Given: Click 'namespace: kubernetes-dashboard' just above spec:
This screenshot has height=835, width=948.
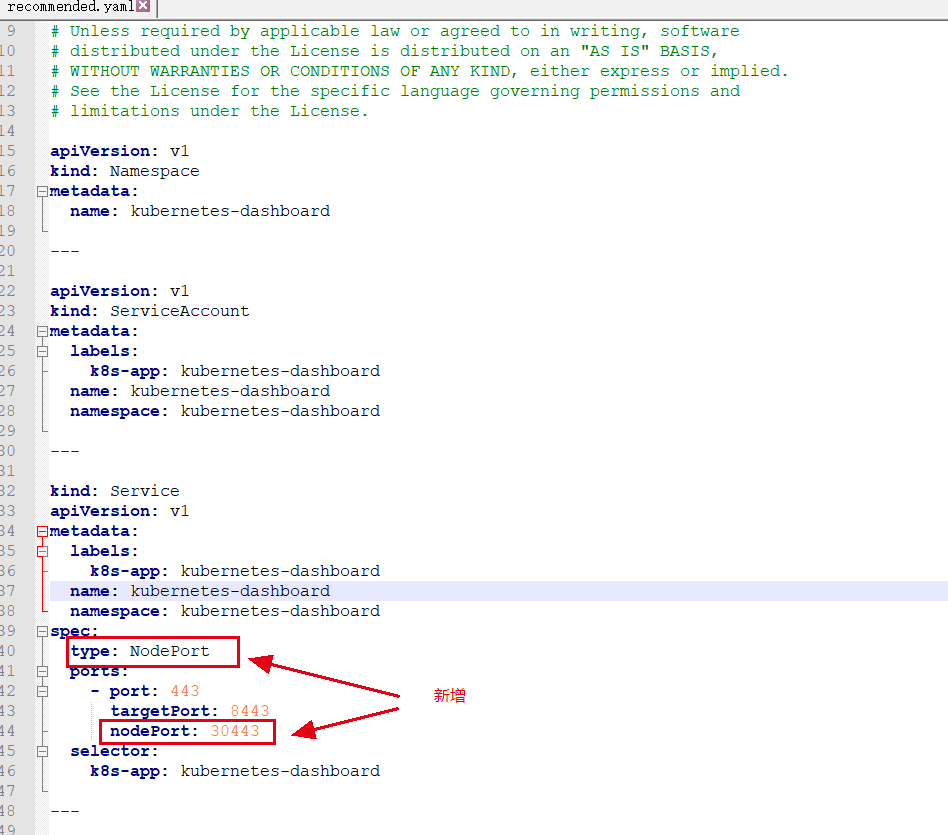Looking at the screenshot, I should pos(225,611).
